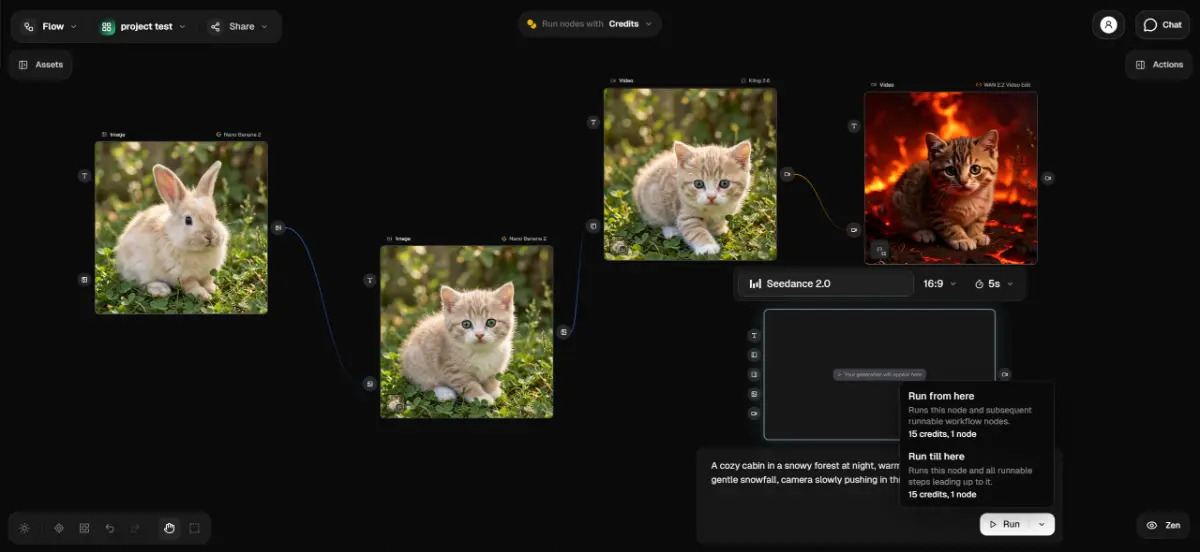Open the 16:9 aspect ratio dropdown
The image size is (1200, 552).
[x=939, y=284]
